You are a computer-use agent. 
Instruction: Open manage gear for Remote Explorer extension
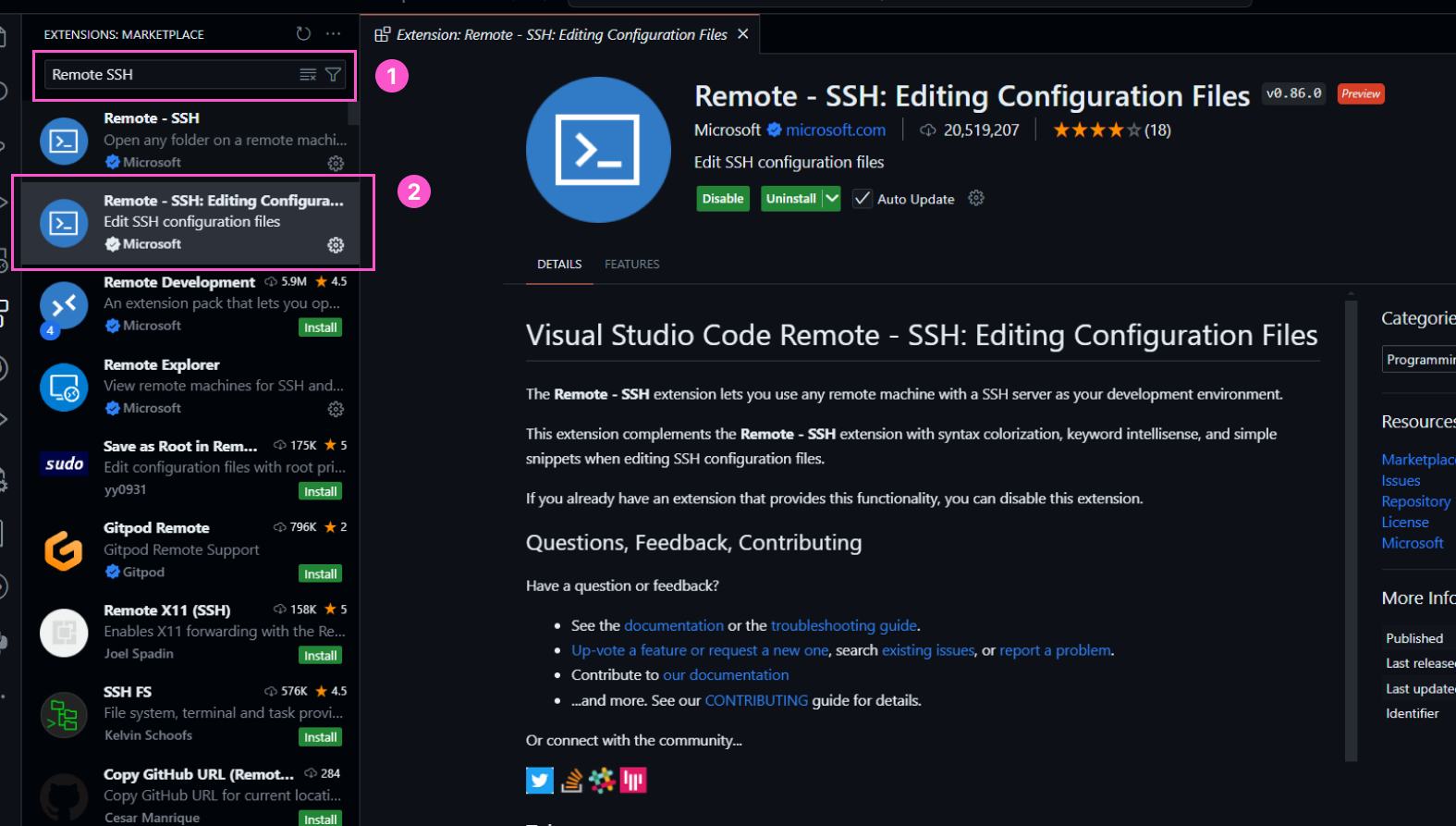(x=336, y=409)
